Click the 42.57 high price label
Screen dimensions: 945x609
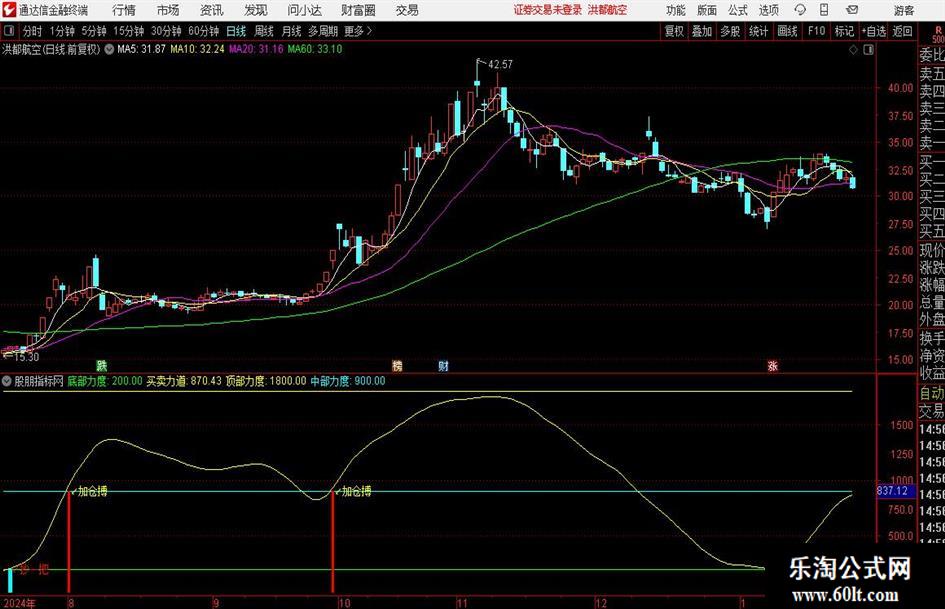pos(500,65)
